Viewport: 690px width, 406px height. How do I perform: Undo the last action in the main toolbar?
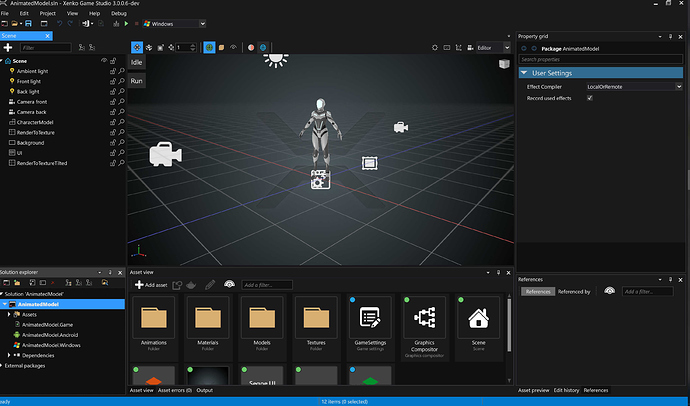pyautogui.click(x=59, y=23)
